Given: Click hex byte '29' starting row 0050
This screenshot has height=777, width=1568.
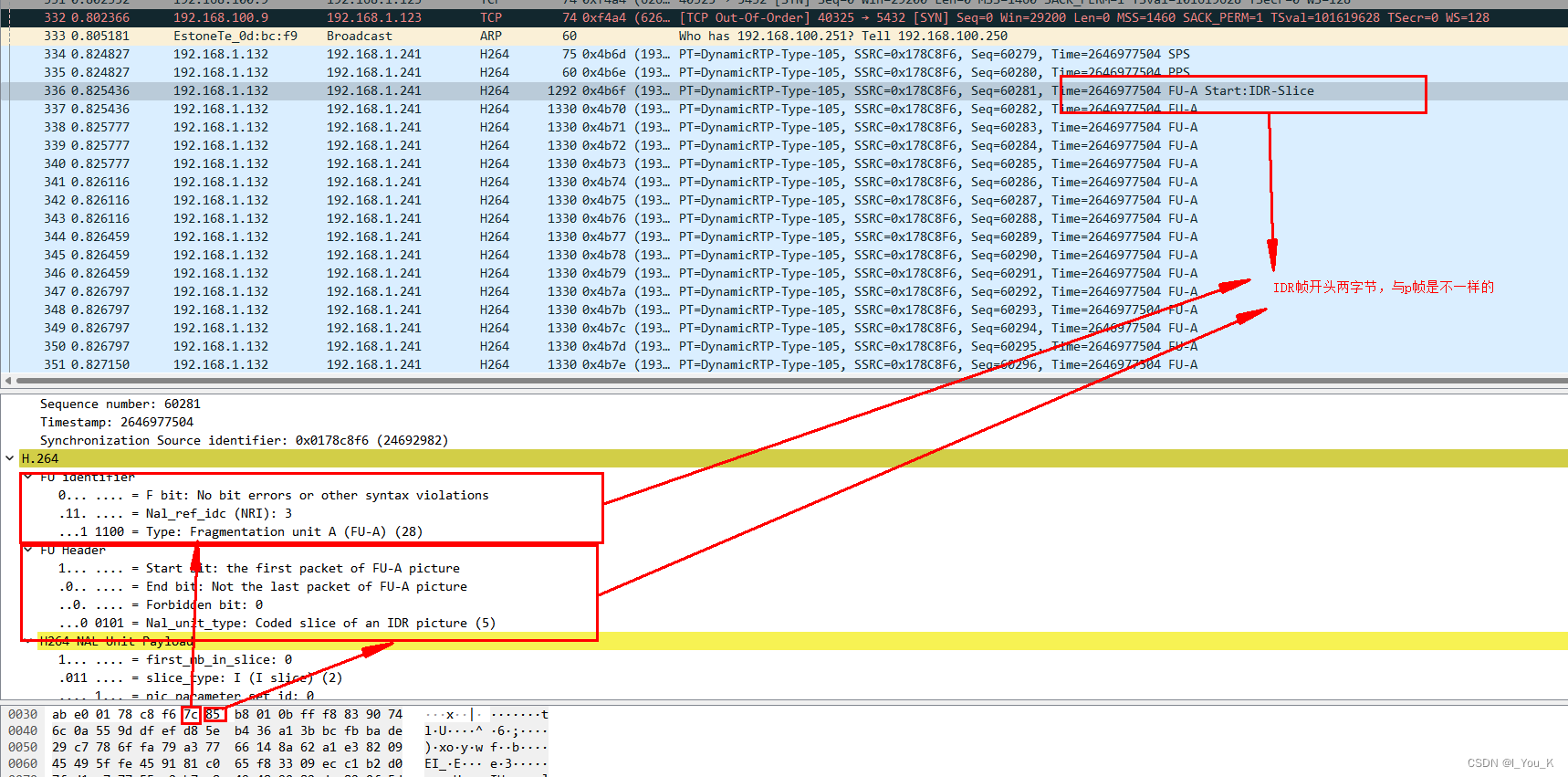Looking at the screenshot, I should [x=59, y=747].
